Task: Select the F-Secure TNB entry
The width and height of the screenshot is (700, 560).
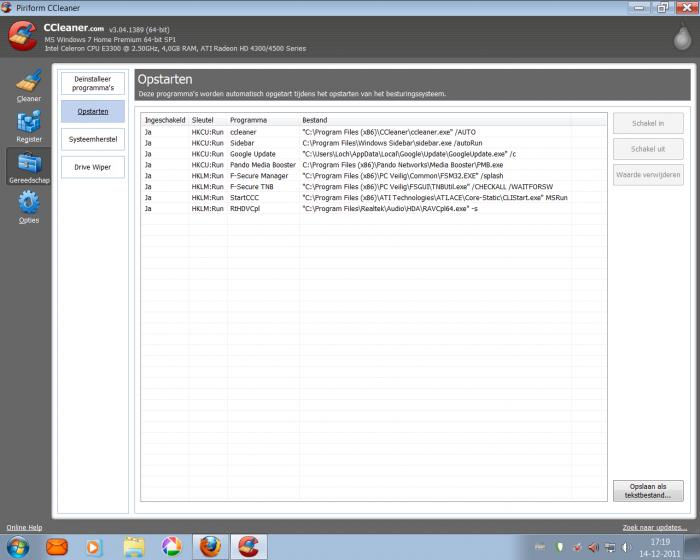Action: [374, 187]
